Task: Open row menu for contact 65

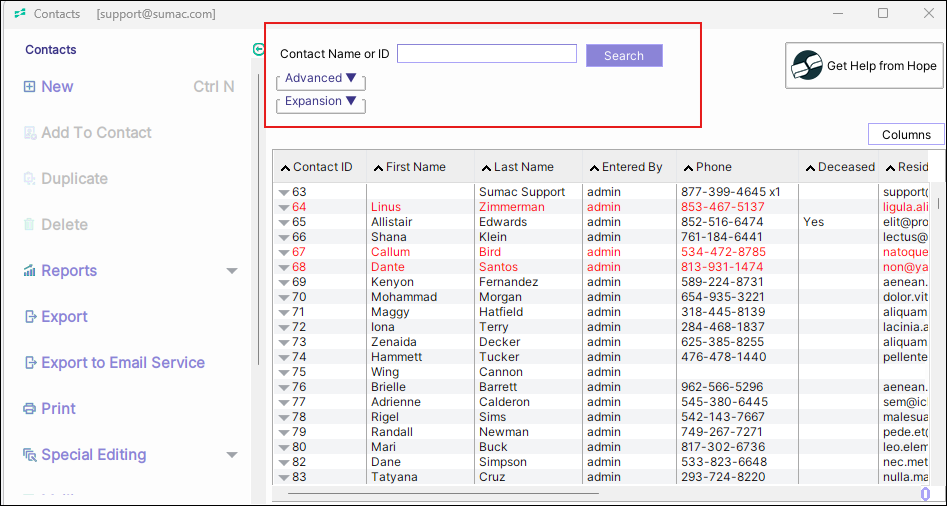Action: coord(284,222)
